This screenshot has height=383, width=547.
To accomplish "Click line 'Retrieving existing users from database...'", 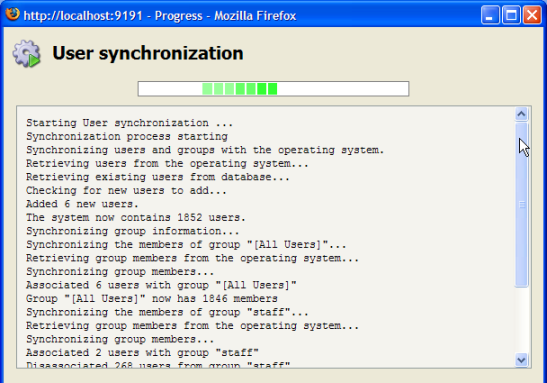I will tap(158, 177).
